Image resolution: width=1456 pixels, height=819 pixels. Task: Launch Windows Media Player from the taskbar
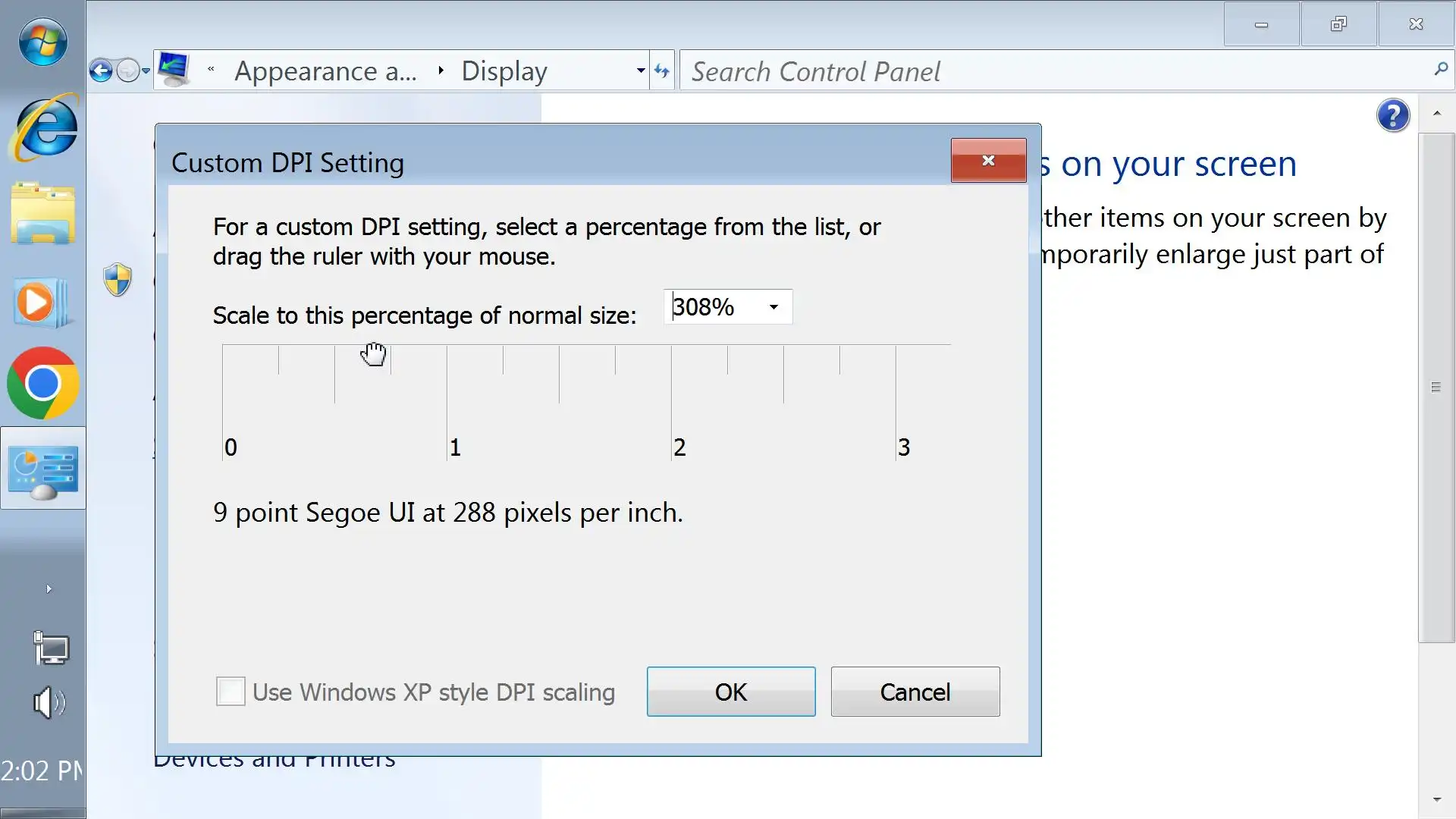[x=39, y=303]
